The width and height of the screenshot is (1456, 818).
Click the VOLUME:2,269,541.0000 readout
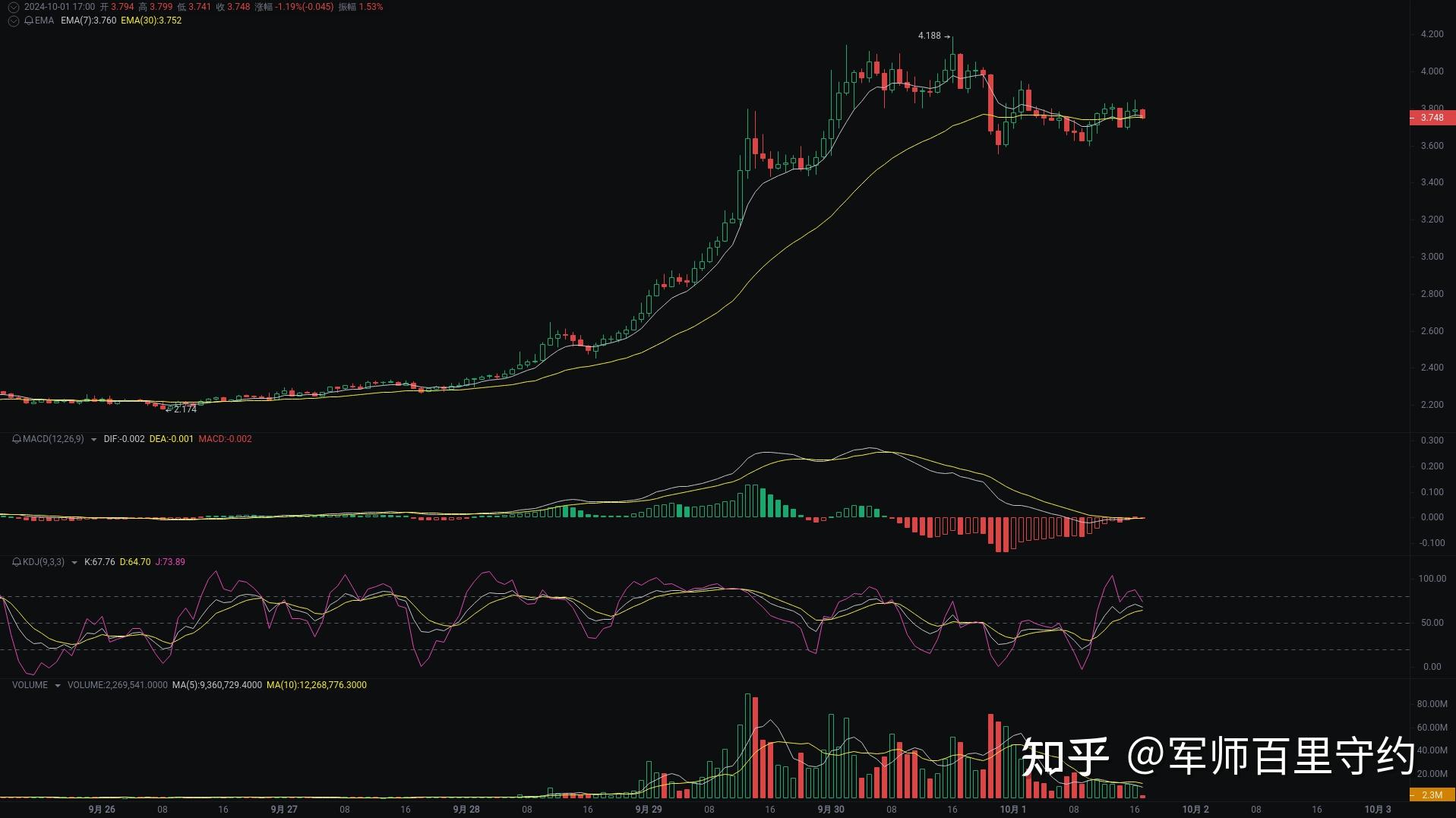118,685
